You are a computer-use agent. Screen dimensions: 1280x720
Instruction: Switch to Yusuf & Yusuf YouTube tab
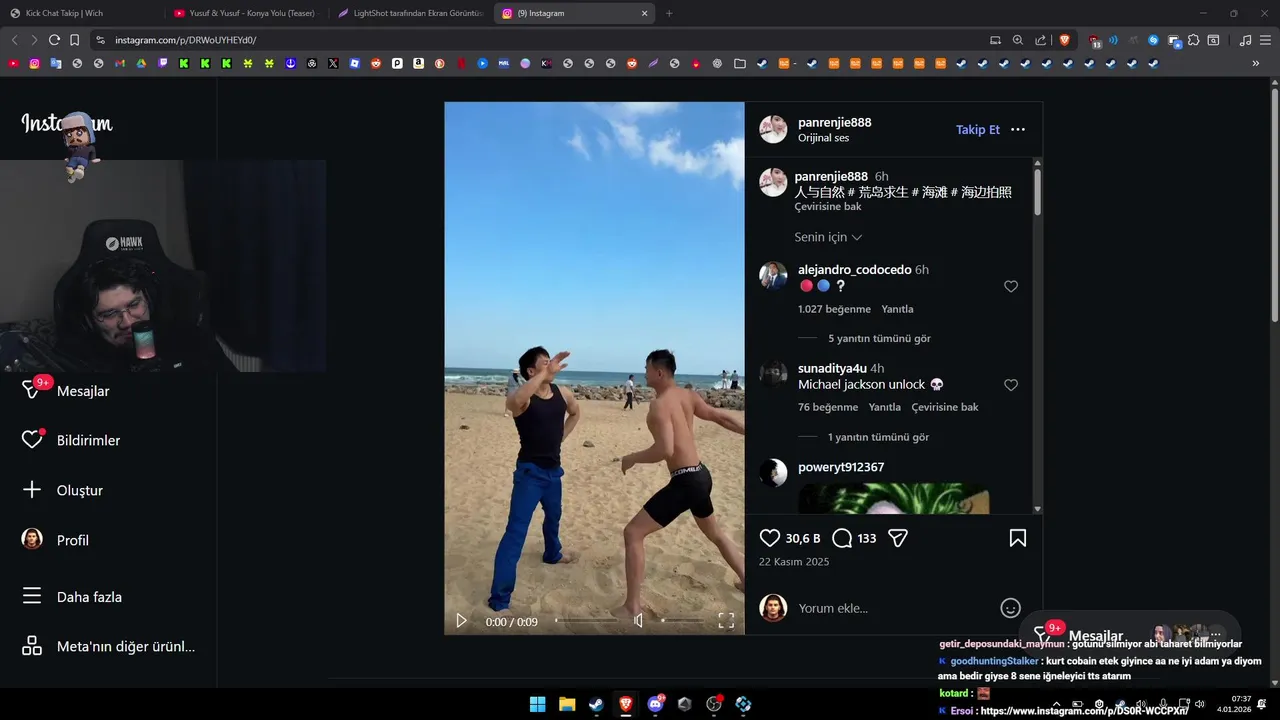(x=245, y=13)
